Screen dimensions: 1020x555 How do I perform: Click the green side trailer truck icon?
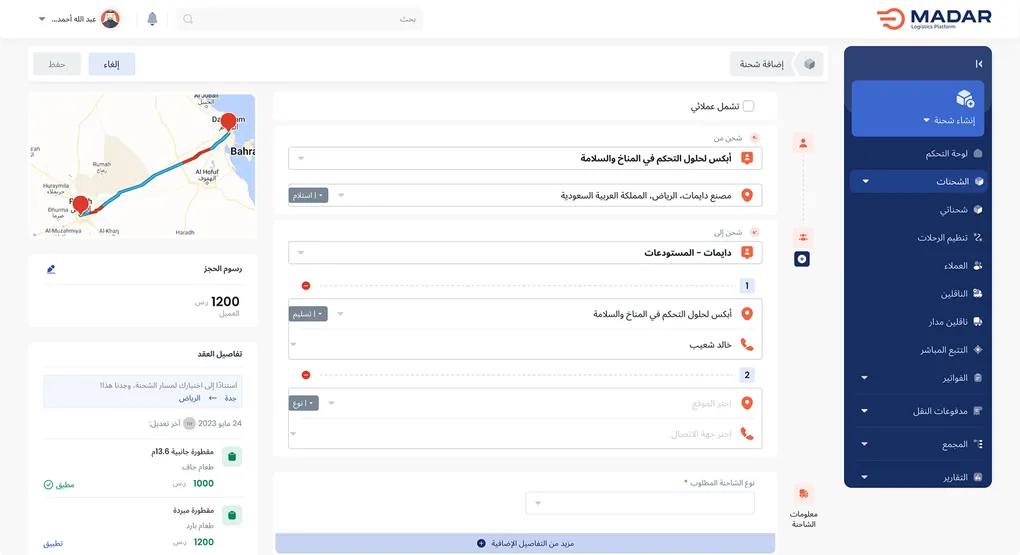(231, 458)
